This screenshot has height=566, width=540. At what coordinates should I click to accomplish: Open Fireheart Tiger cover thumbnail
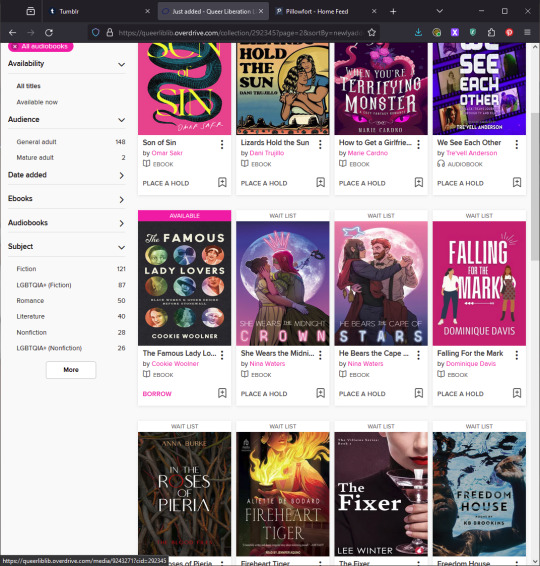(x=283, y=494)
